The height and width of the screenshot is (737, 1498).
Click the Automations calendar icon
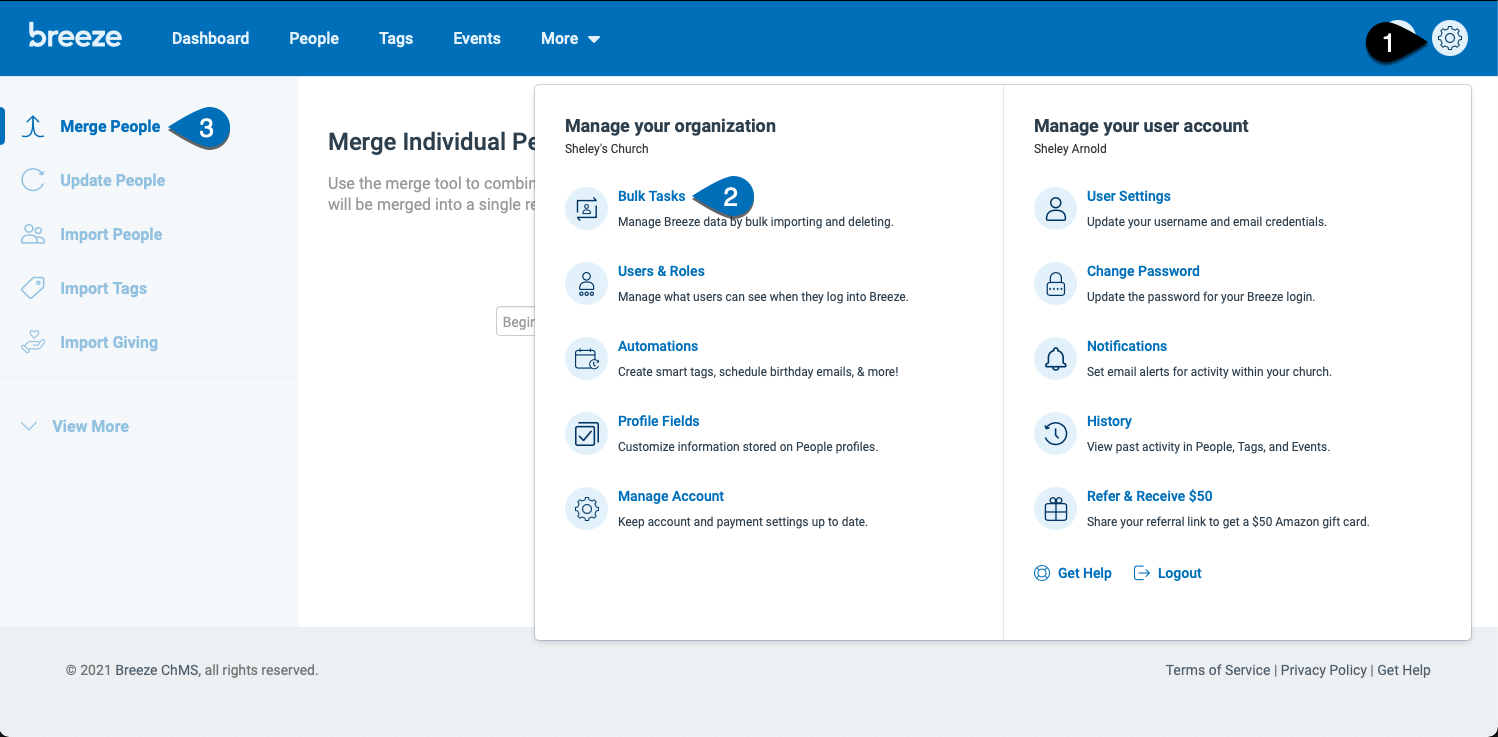[x=587, y=358]
